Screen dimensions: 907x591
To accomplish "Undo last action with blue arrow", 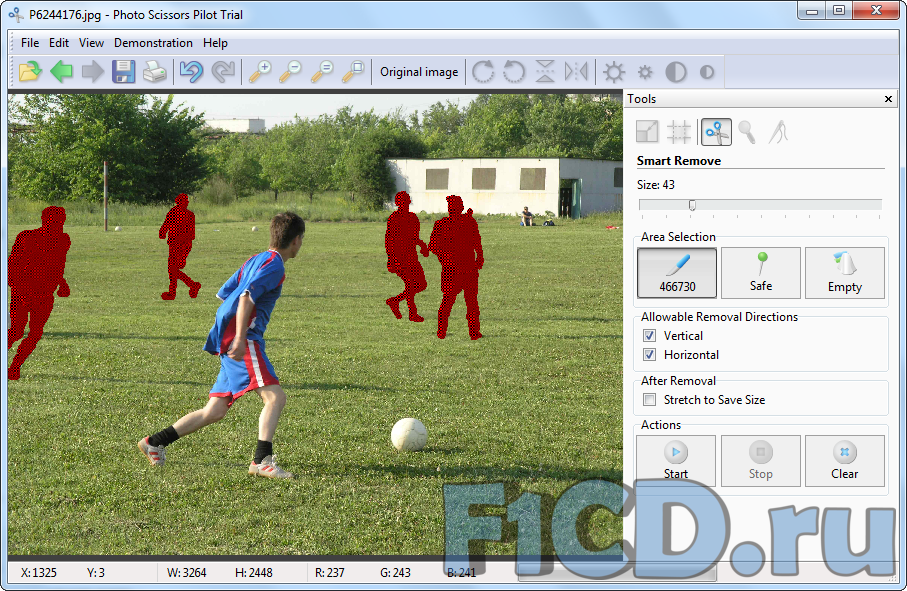I will 191,72.
